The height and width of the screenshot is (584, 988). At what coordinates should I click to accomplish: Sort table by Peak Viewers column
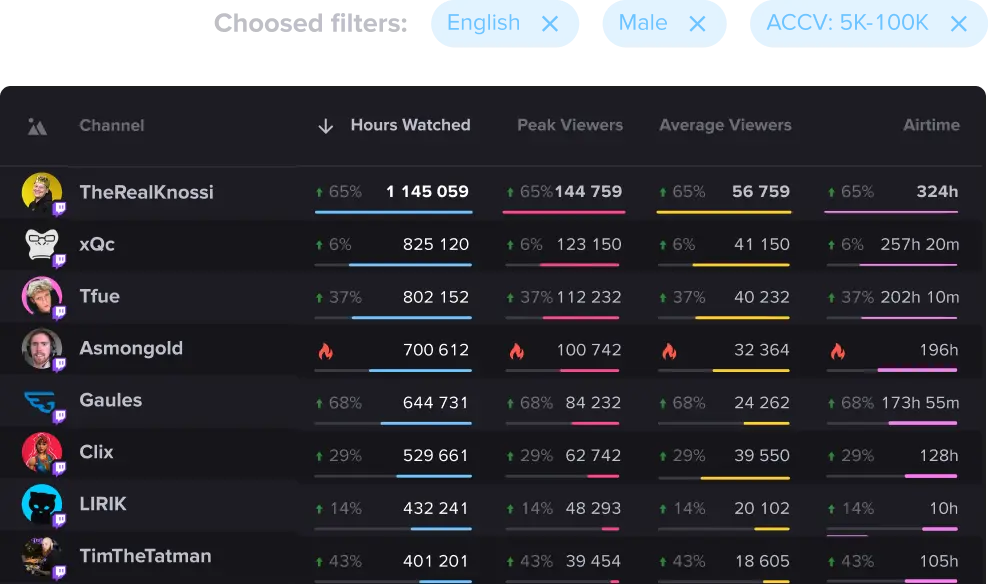pos(569,125)
